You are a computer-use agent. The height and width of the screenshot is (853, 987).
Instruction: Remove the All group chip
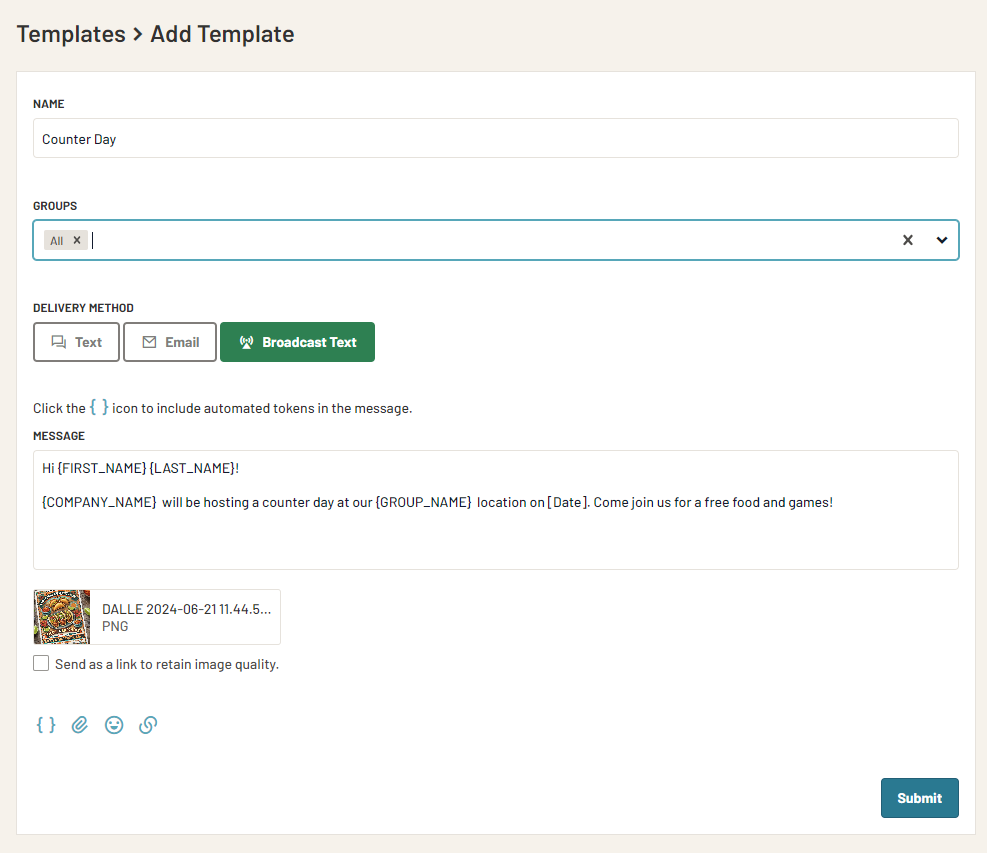(x=78, y=239)
